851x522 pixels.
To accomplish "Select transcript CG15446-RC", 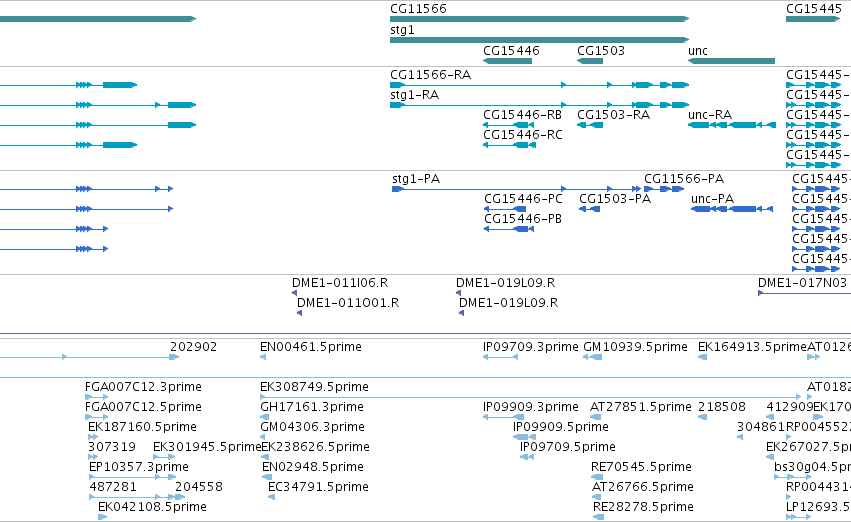I will (x=509, y=145).
